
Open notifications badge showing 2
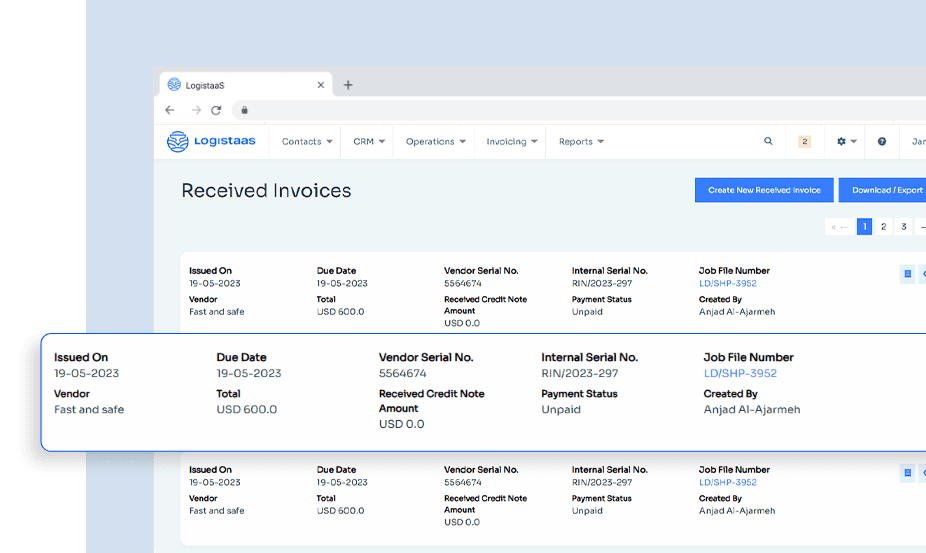804,142
